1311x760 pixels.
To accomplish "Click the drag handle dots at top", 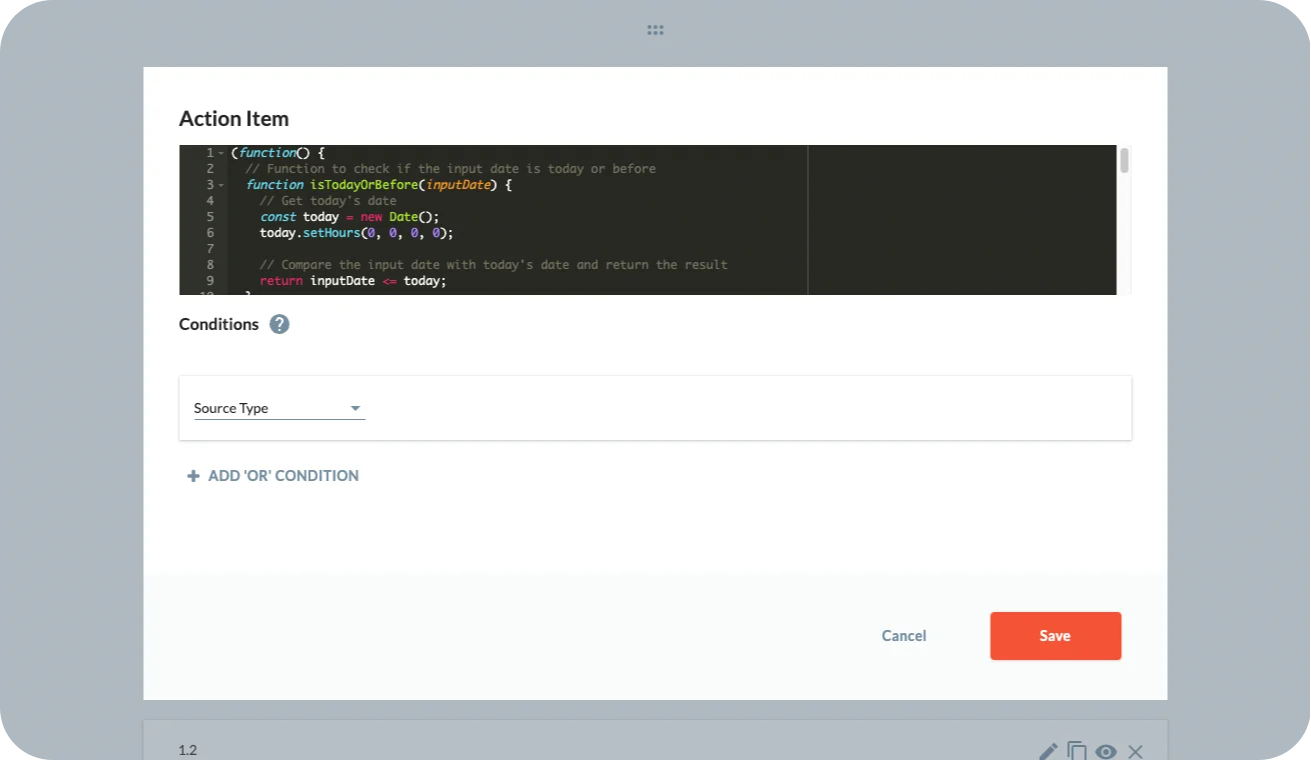I will [x=655, y=31].
